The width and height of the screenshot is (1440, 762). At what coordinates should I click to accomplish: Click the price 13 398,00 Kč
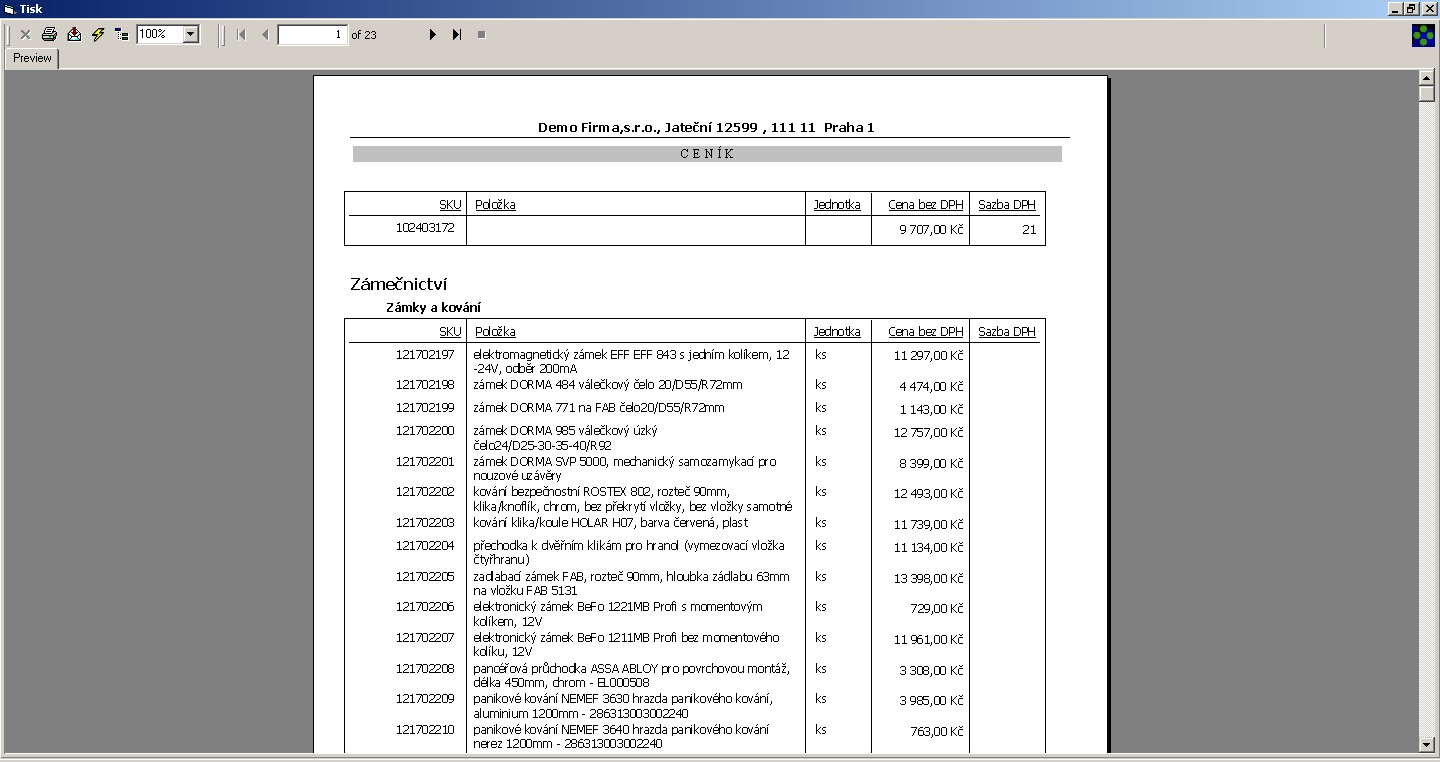pyautogui.click(x=929, y=578)
